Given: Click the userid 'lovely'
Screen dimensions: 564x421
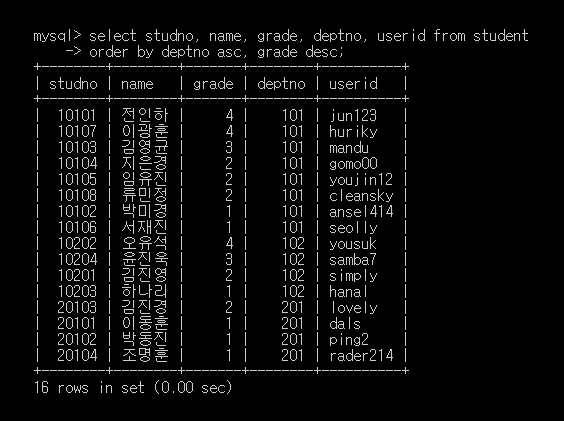Looking at the screenshot, I should 353,308.
